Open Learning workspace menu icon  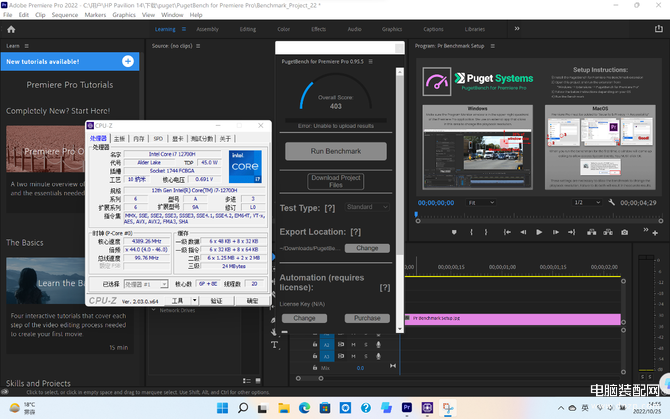184,29
